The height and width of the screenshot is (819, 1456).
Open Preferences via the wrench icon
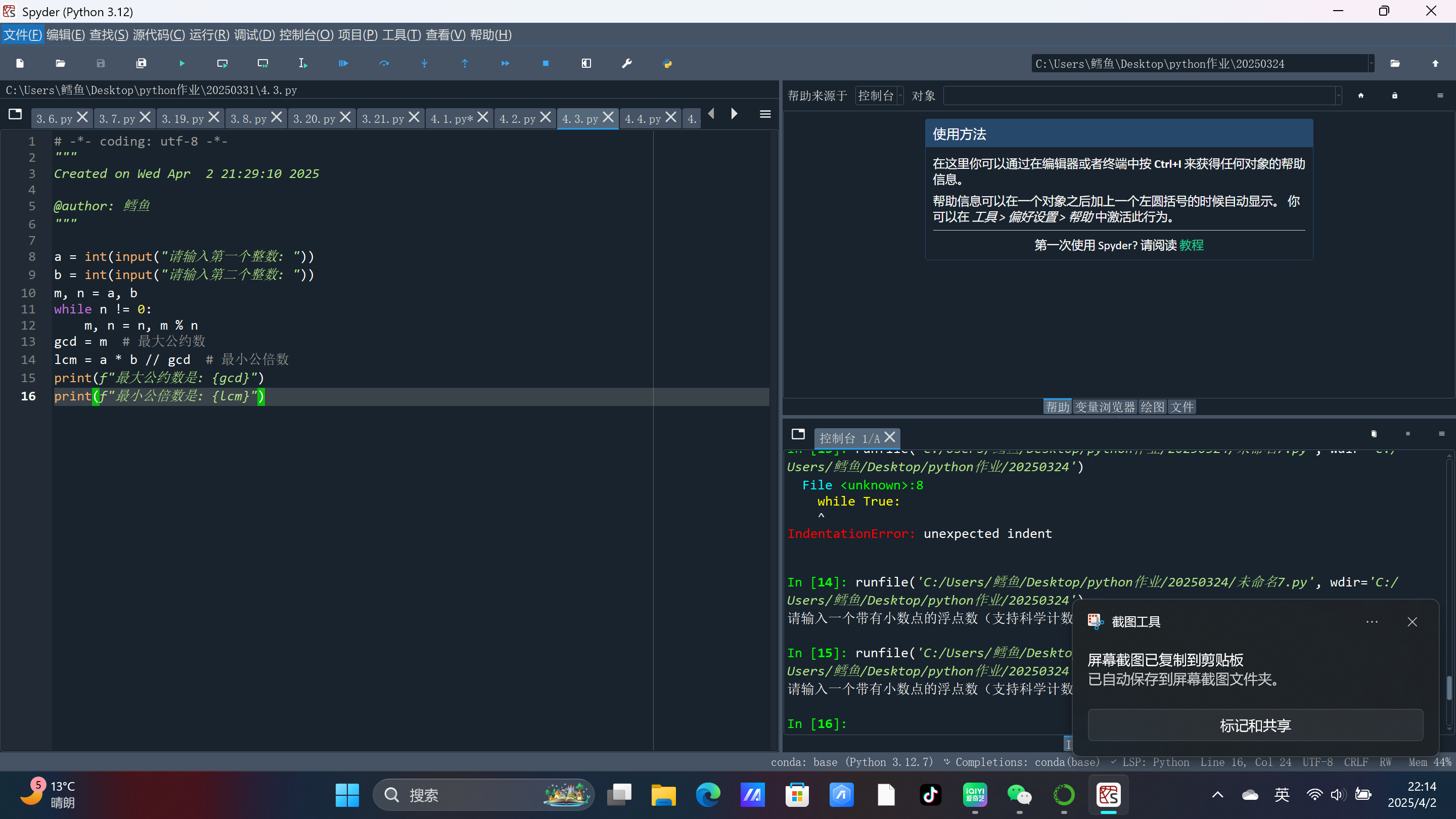pyautogui.click(x=627, y=63)
